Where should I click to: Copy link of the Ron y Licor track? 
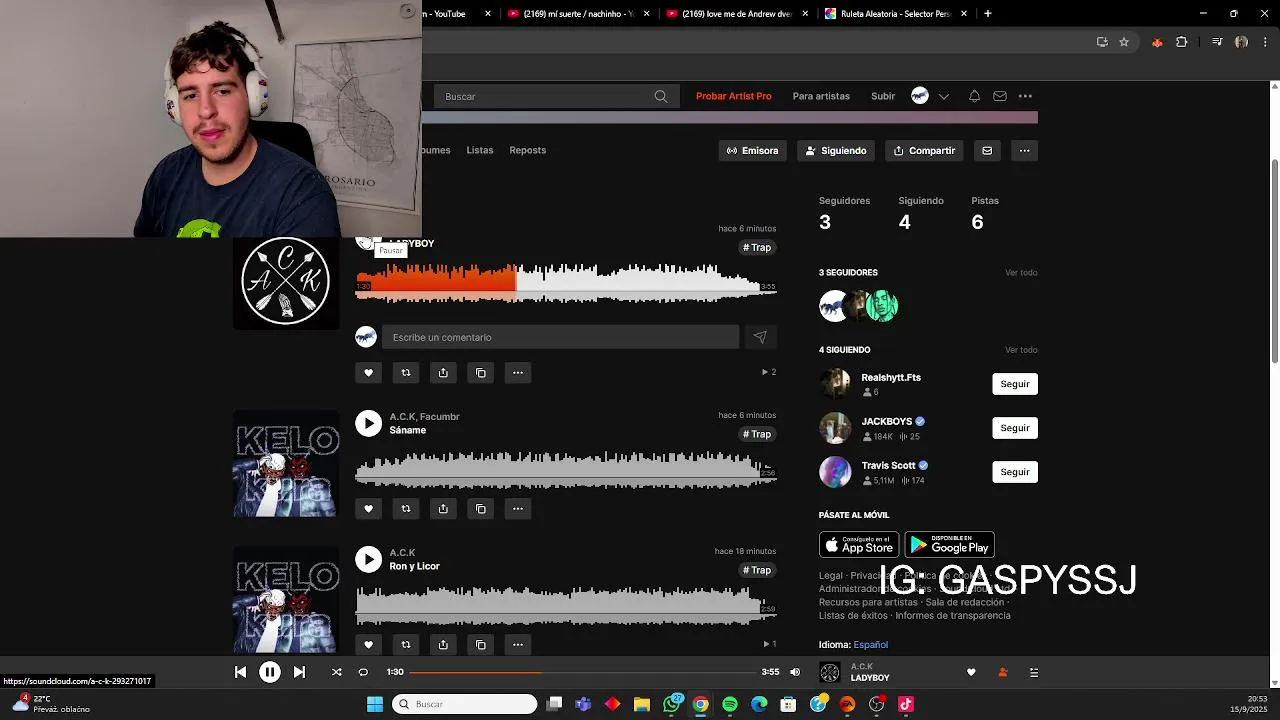click(x=481, y=645)
